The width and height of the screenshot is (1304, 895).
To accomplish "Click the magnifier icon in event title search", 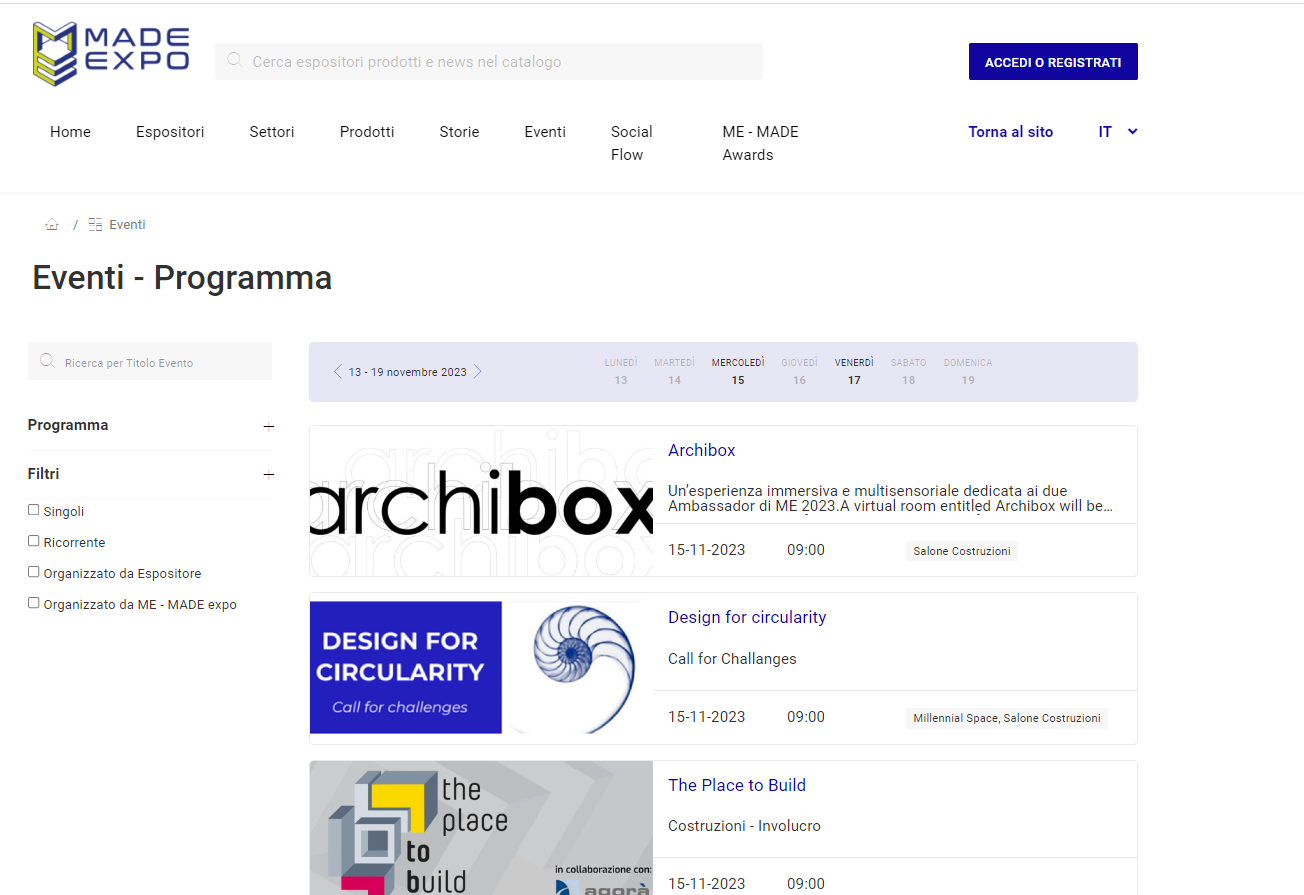I will click(47, 361).
